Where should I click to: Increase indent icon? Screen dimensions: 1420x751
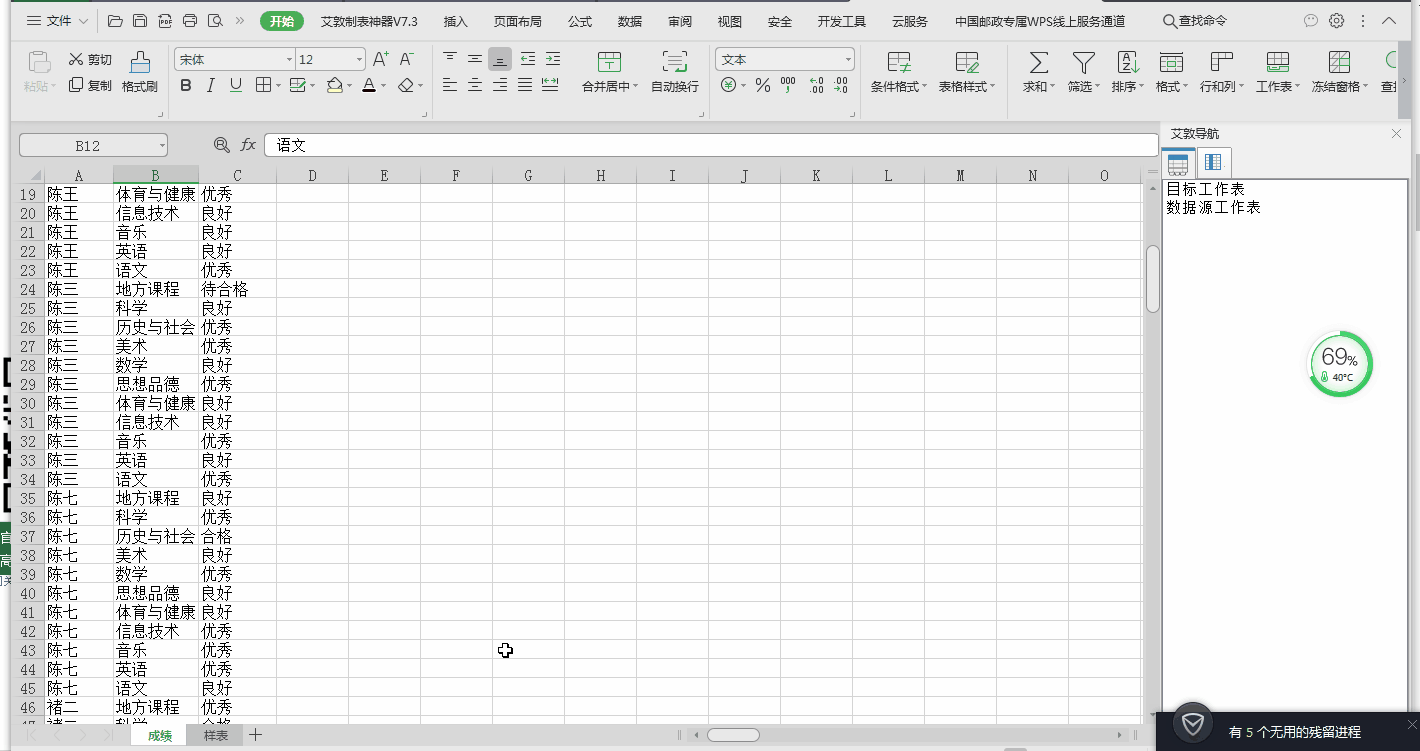(x=553, y=59)
